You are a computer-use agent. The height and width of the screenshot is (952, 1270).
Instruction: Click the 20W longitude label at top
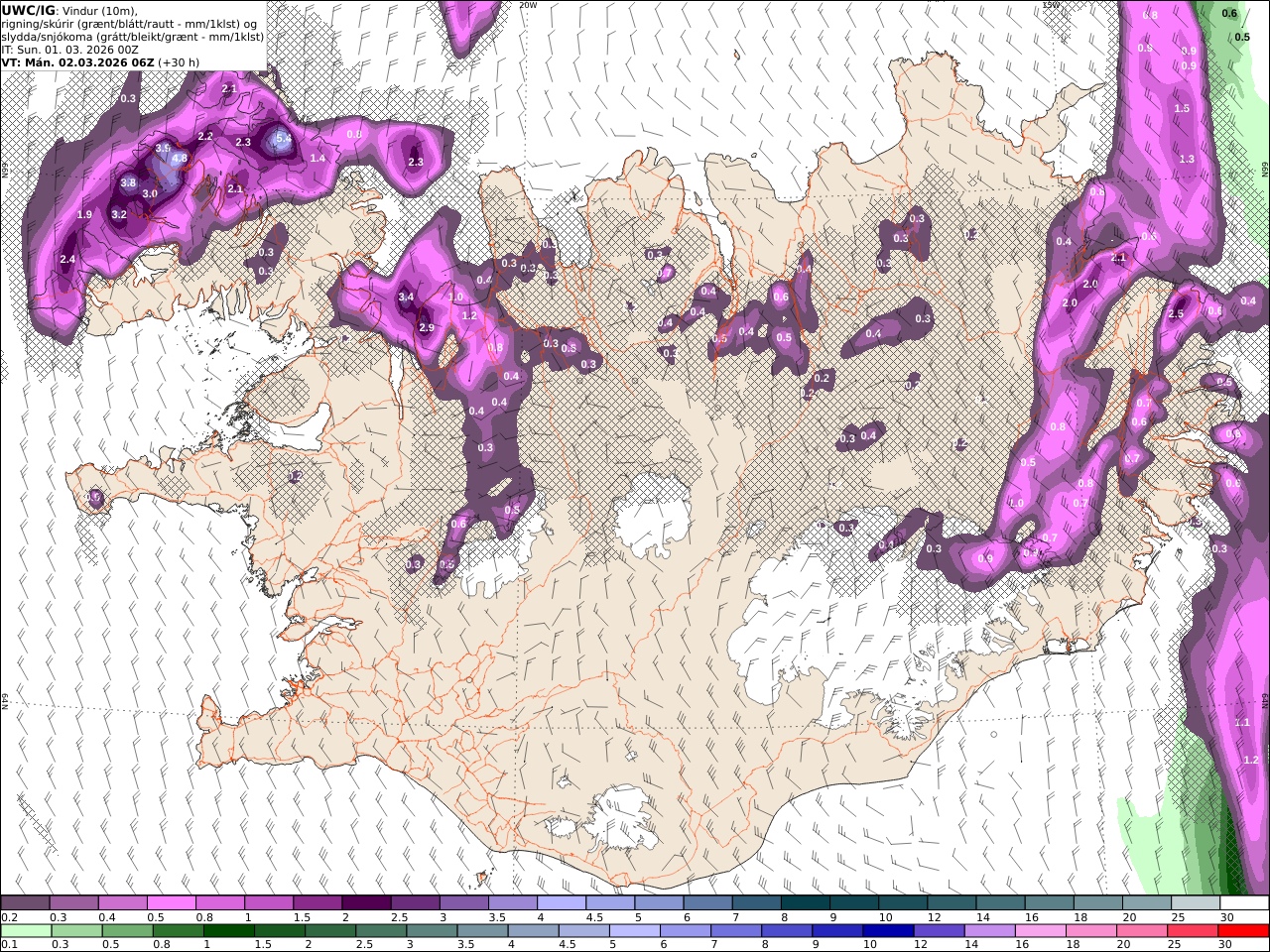pos(528,5)
